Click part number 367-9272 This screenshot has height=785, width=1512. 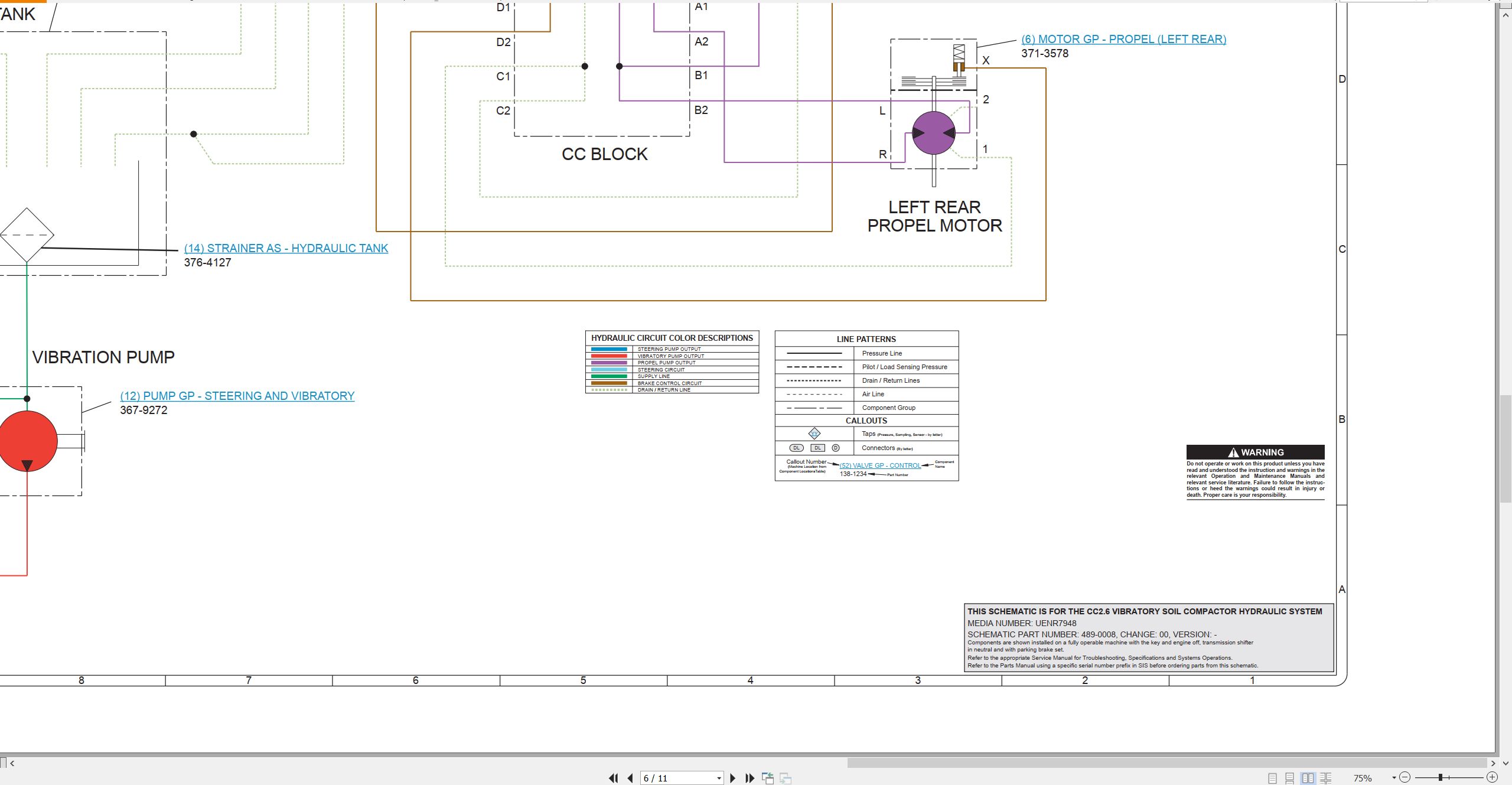point(144,410)
